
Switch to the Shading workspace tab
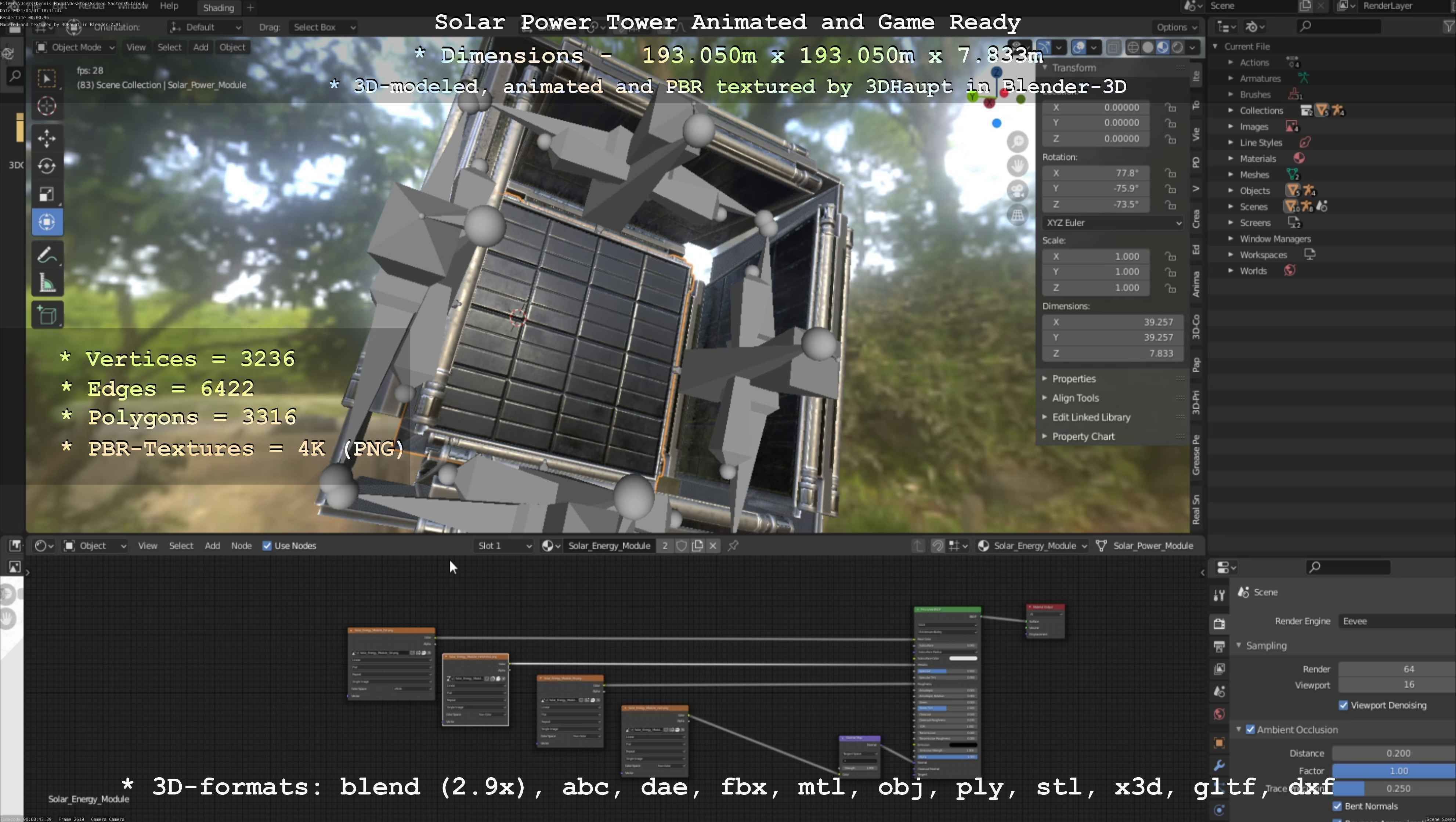point(218,8)
